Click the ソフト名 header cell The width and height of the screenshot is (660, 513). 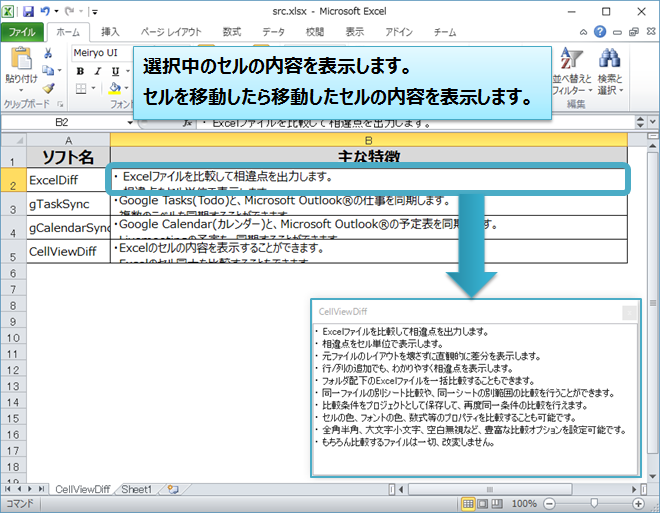click(68, 157)
